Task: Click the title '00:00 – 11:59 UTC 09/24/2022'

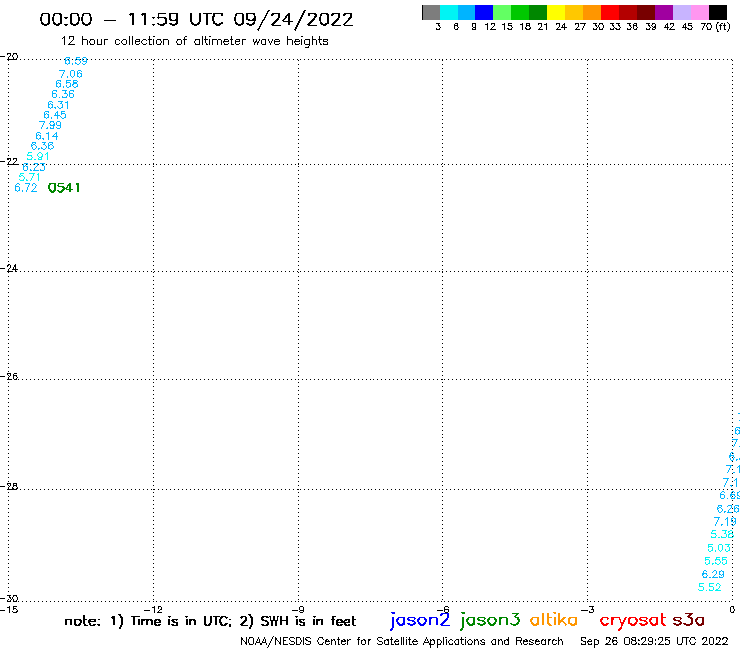Action: 196,20
